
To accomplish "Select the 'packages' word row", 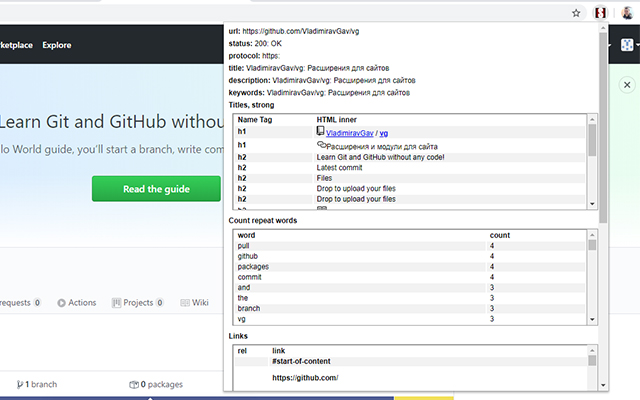I will 410,267.
